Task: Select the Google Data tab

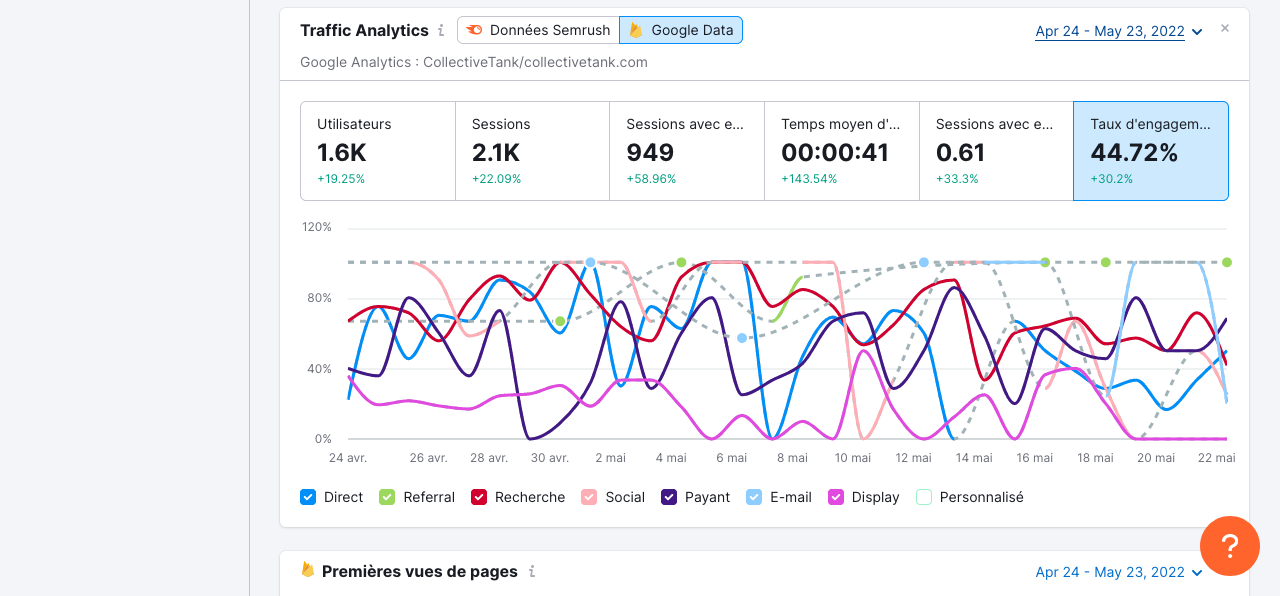Action: 681,30
